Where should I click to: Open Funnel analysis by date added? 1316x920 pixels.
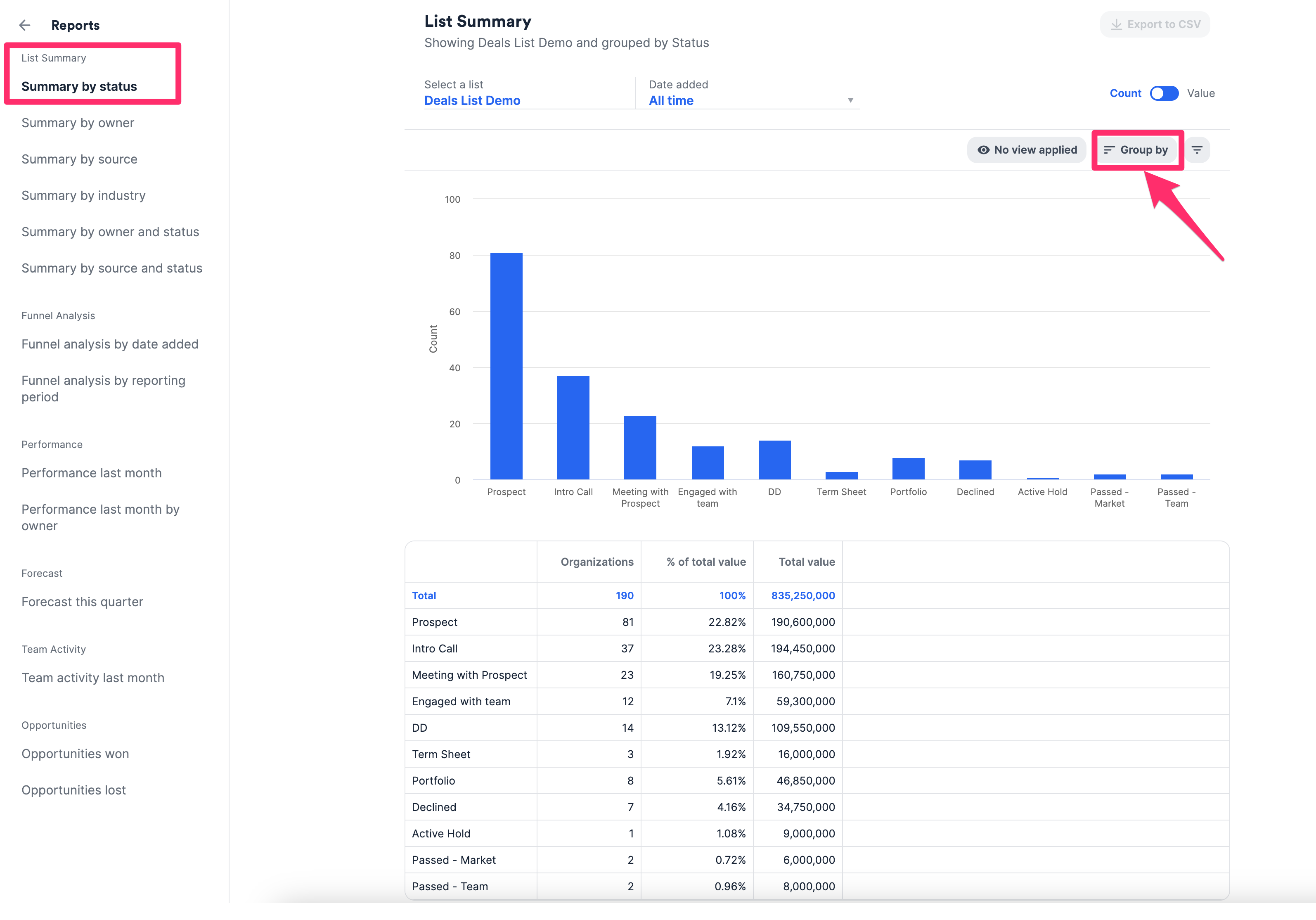[109, 344]
